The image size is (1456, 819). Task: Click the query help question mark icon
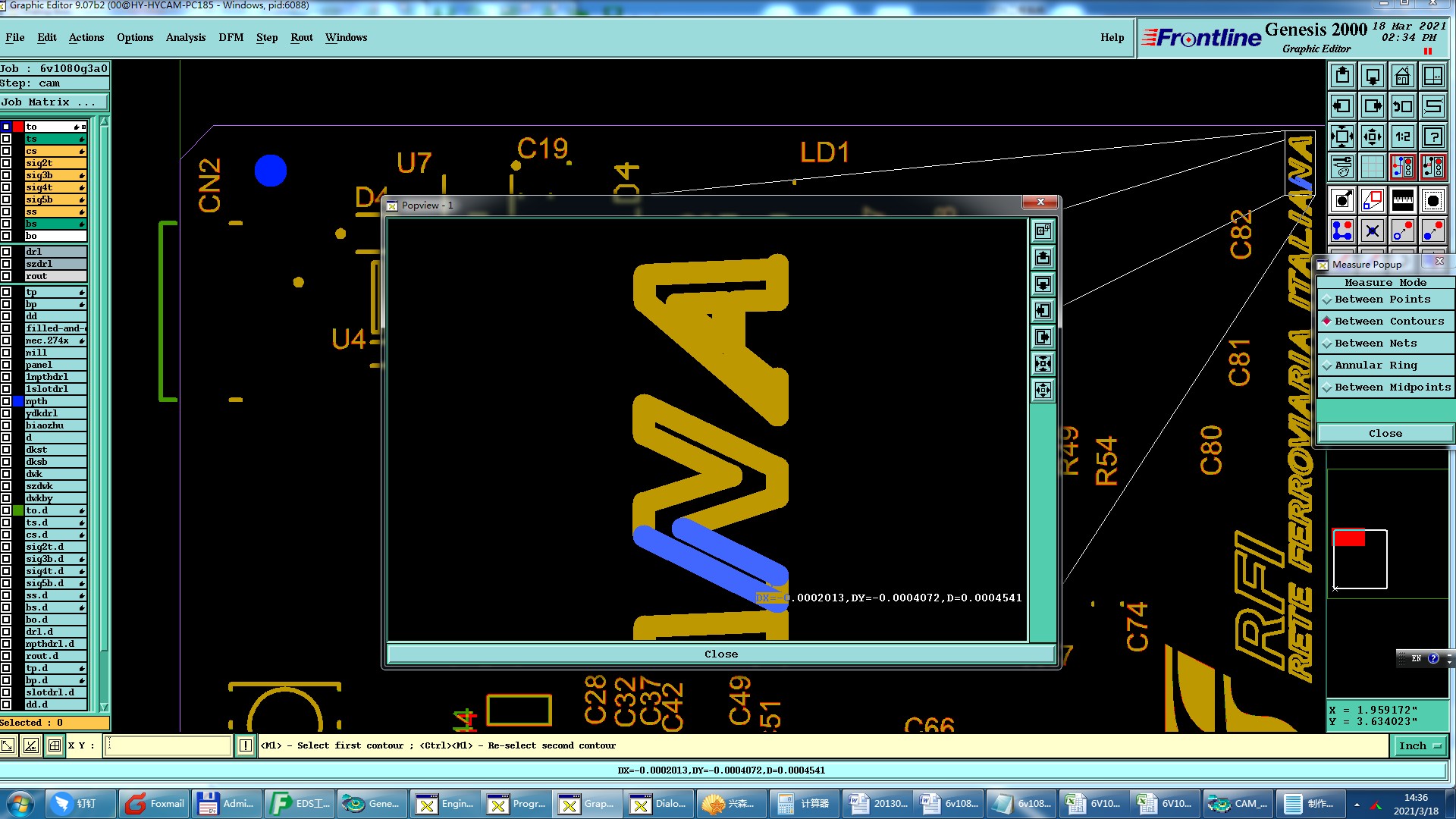1432,136
